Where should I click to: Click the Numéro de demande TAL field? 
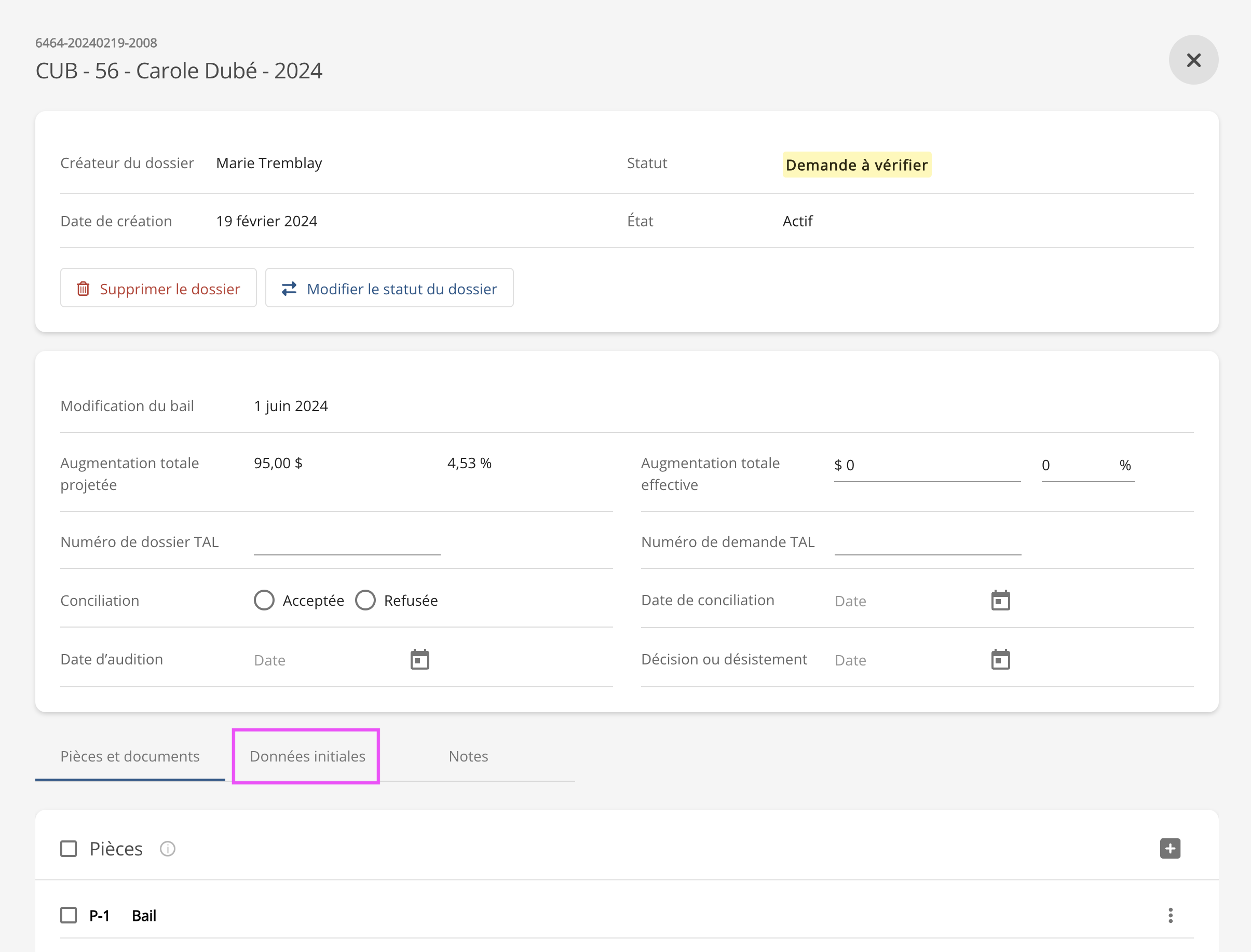(928, 543)
